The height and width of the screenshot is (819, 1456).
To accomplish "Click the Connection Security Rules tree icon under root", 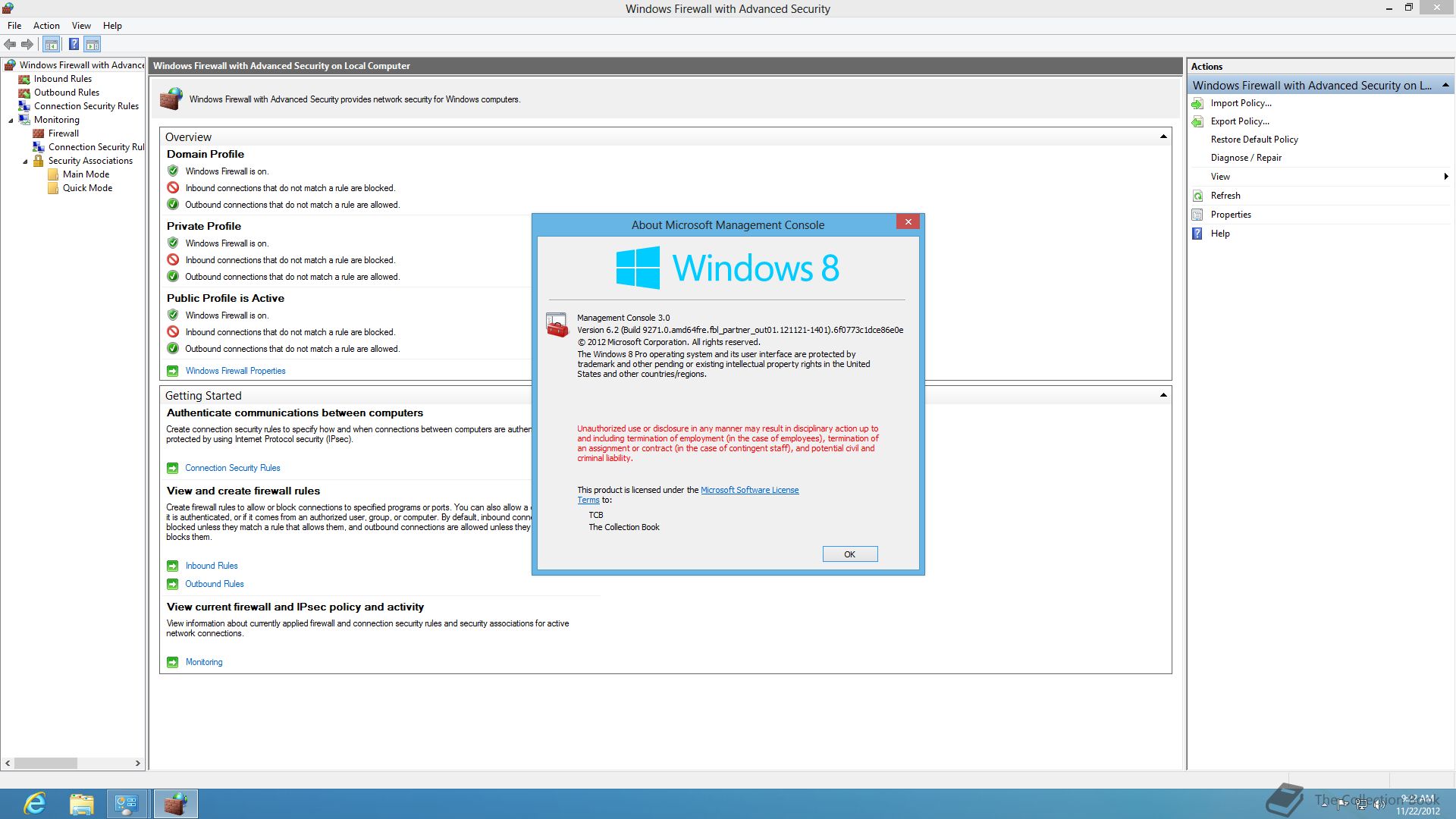I will pos(24,106).
